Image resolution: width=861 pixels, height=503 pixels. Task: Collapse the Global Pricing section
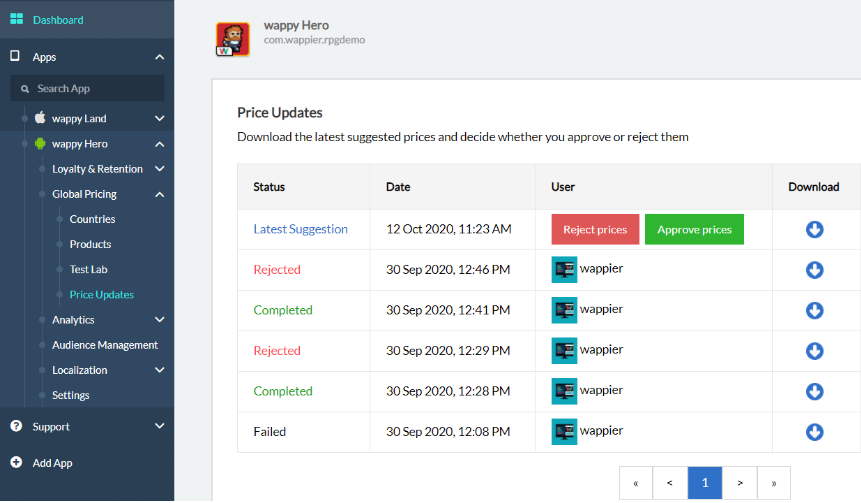159,194
